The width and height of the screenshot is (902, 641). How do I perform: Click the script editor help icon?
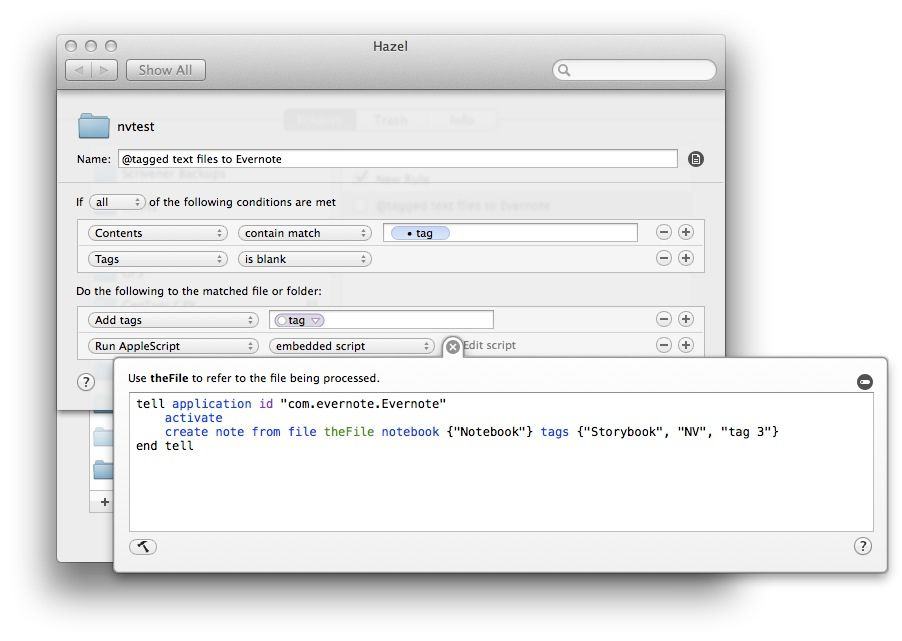pyautogui.click(x=862, y=546)
